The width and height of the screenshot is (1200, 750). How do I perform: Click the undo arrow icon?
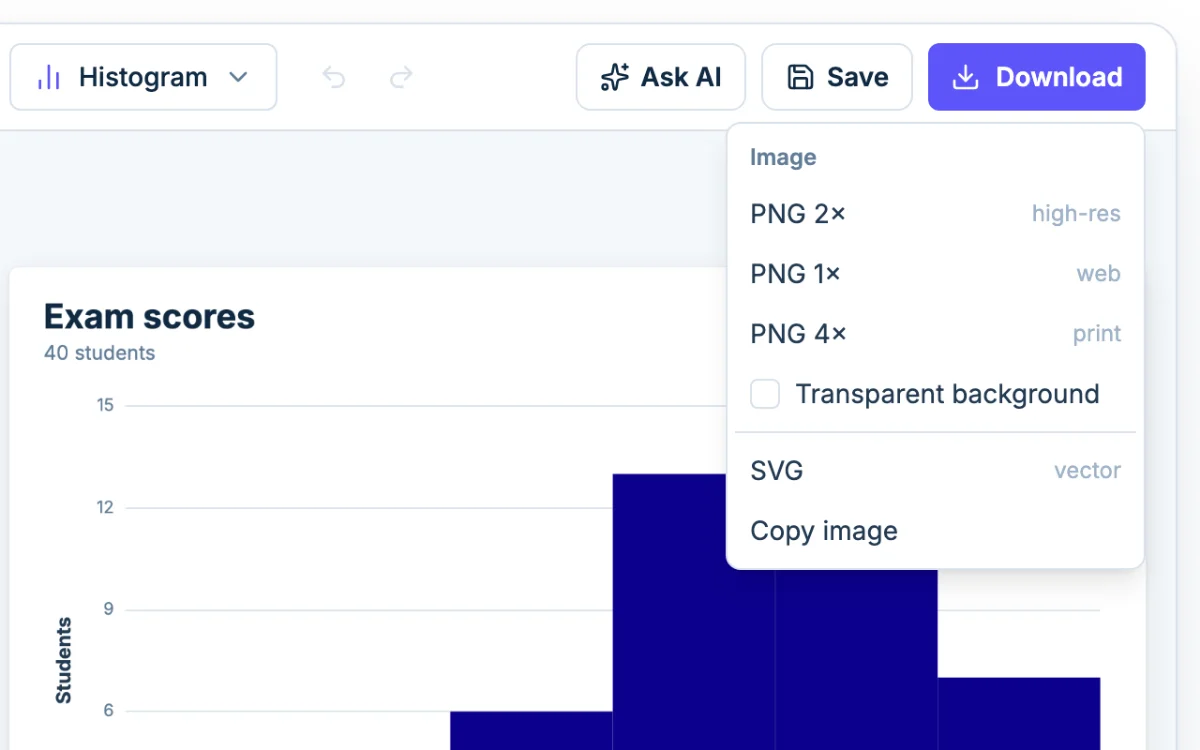(334, 77)
